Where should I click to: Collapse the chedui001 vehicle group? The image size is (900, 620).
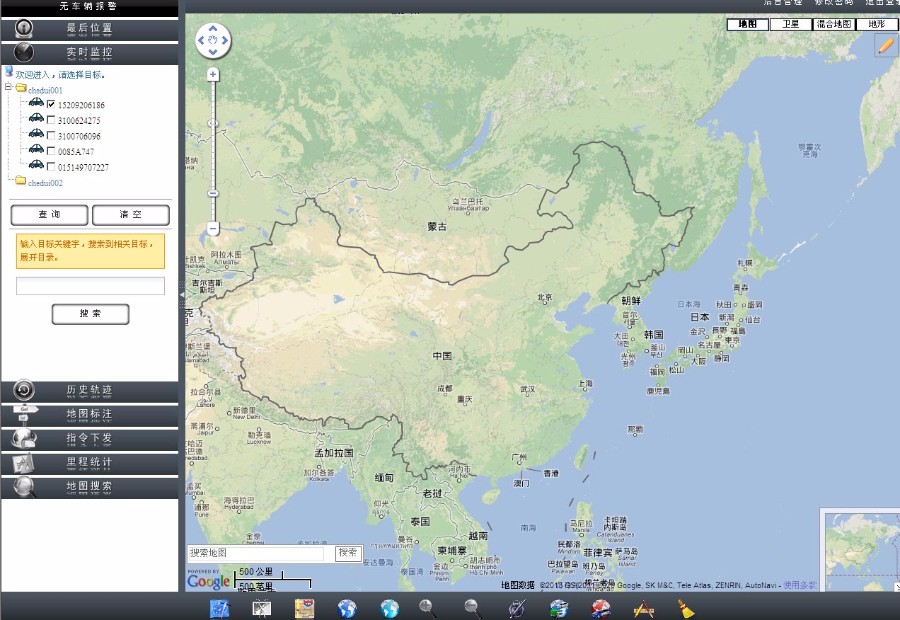[x=8, y=86]
